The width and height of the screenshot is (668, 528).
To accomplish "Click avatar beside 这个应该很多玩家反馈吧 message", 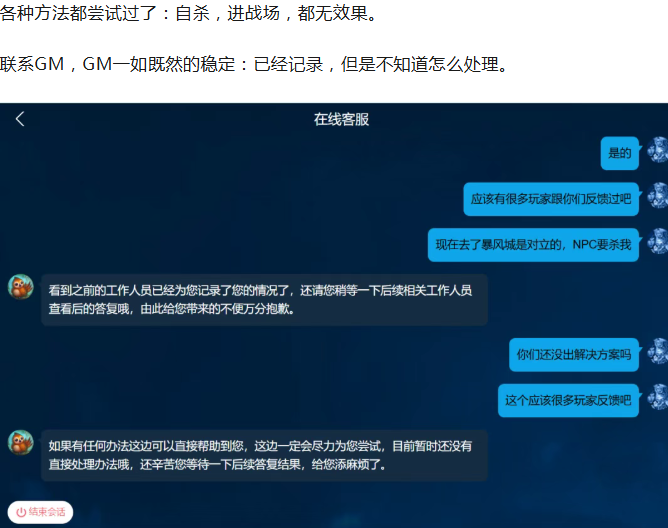I will [x=657, y=398].
